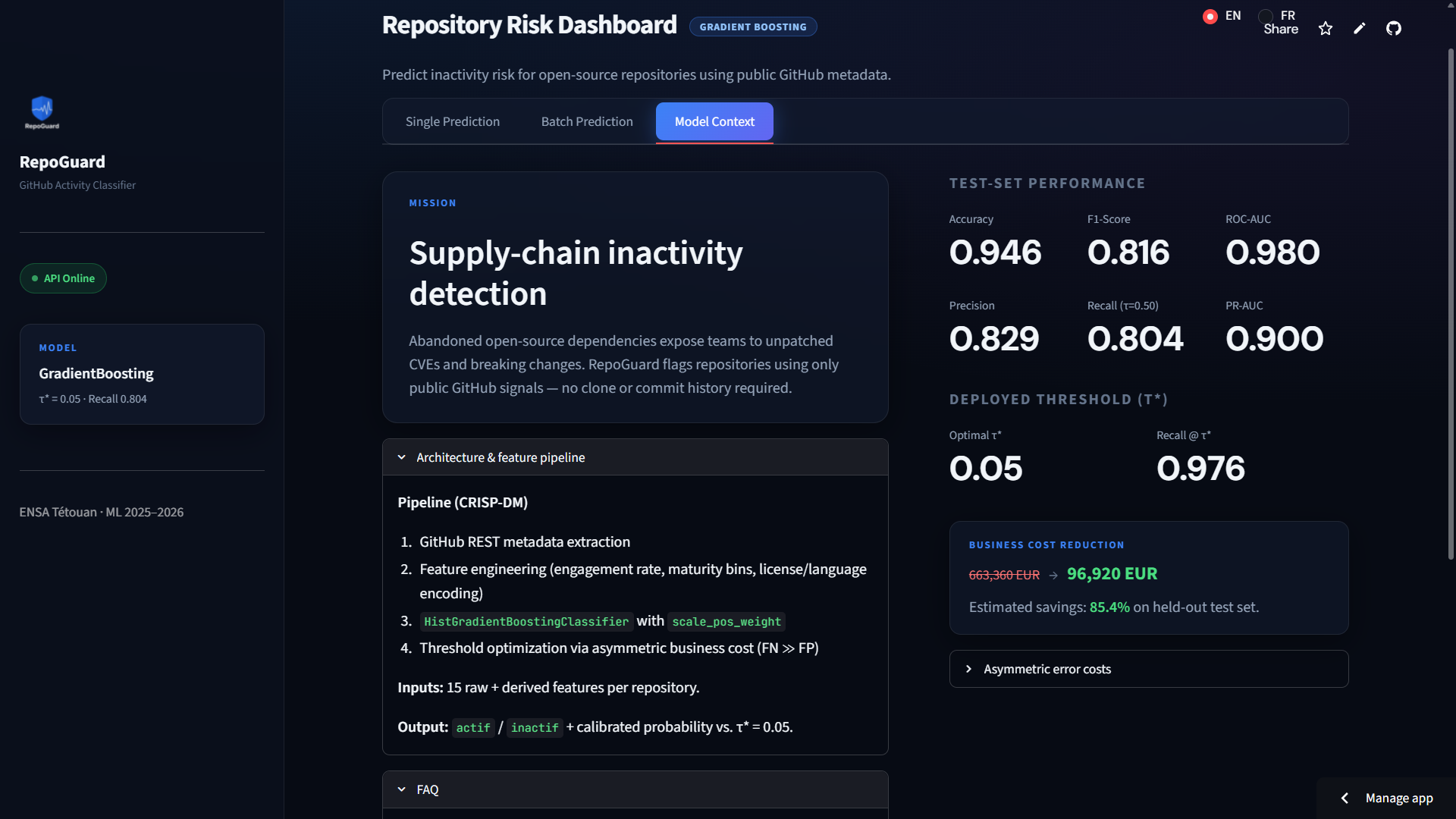Open the GitHub repository icon
Screen dimensions: 1456x819
point(1393,29)
